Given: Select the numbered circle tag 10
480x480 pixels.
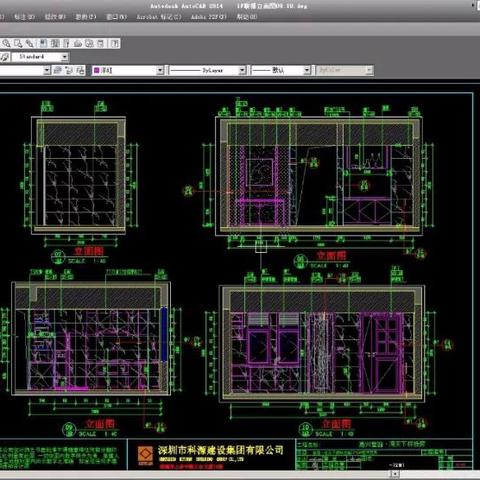Looking at the screenshot, I should [305, 430].
